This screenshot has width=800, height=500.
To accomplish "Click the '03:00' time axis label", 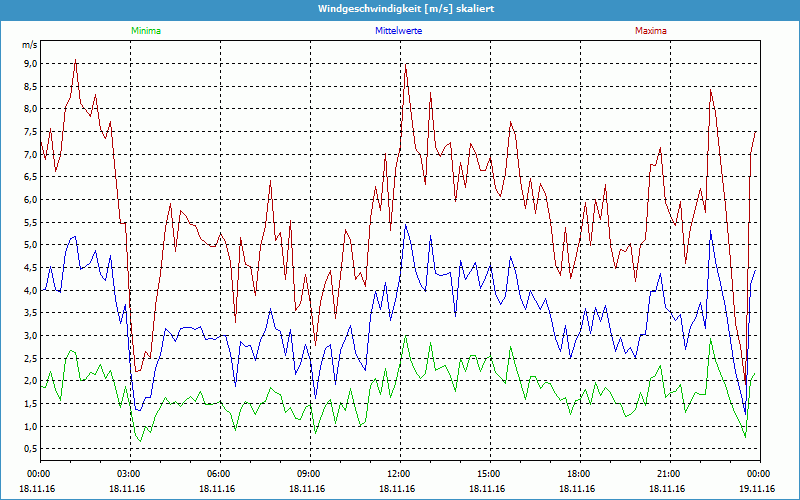I will click(x=130, y=474).
